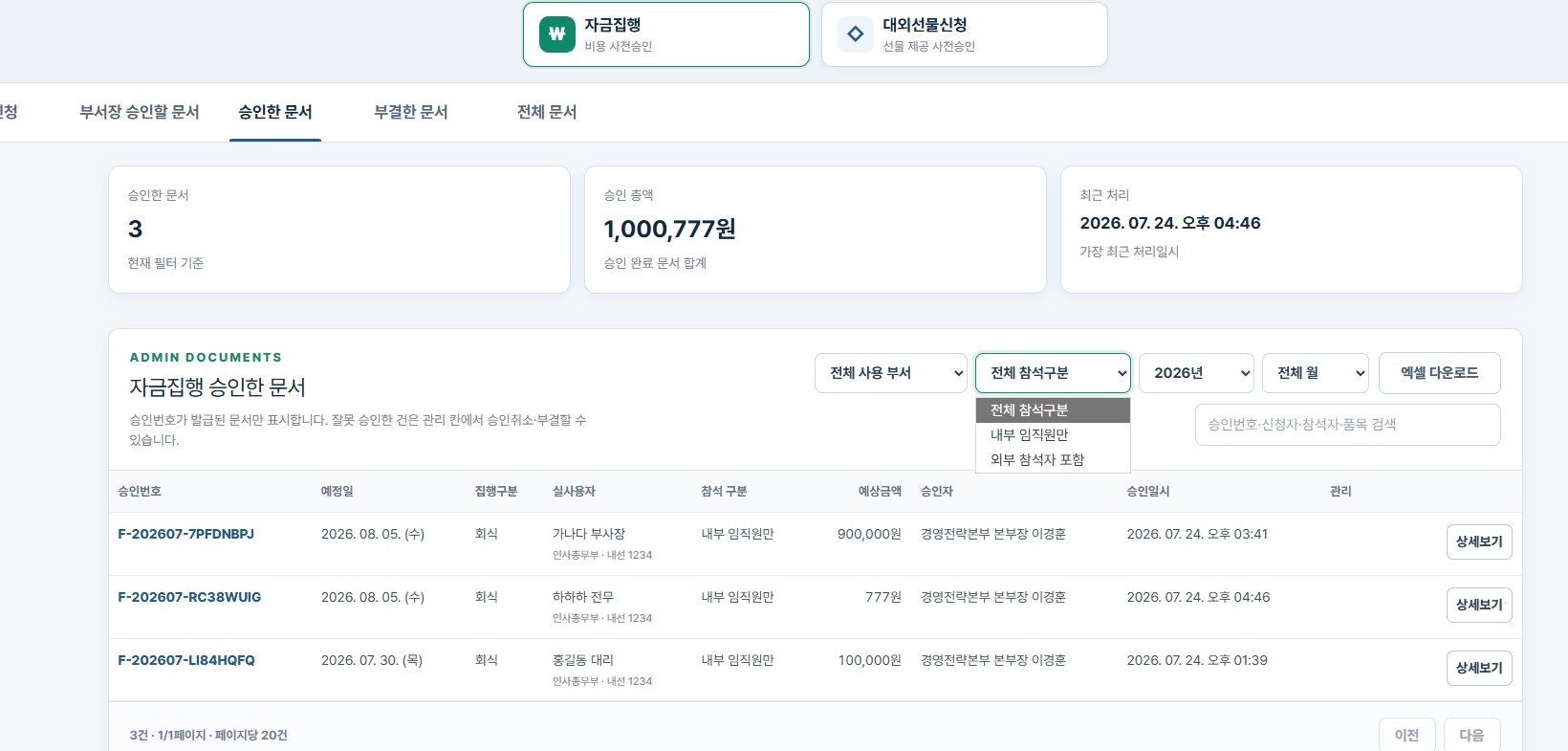Click the 자금집행 승인한 문서 heading

tap(218, 387)
